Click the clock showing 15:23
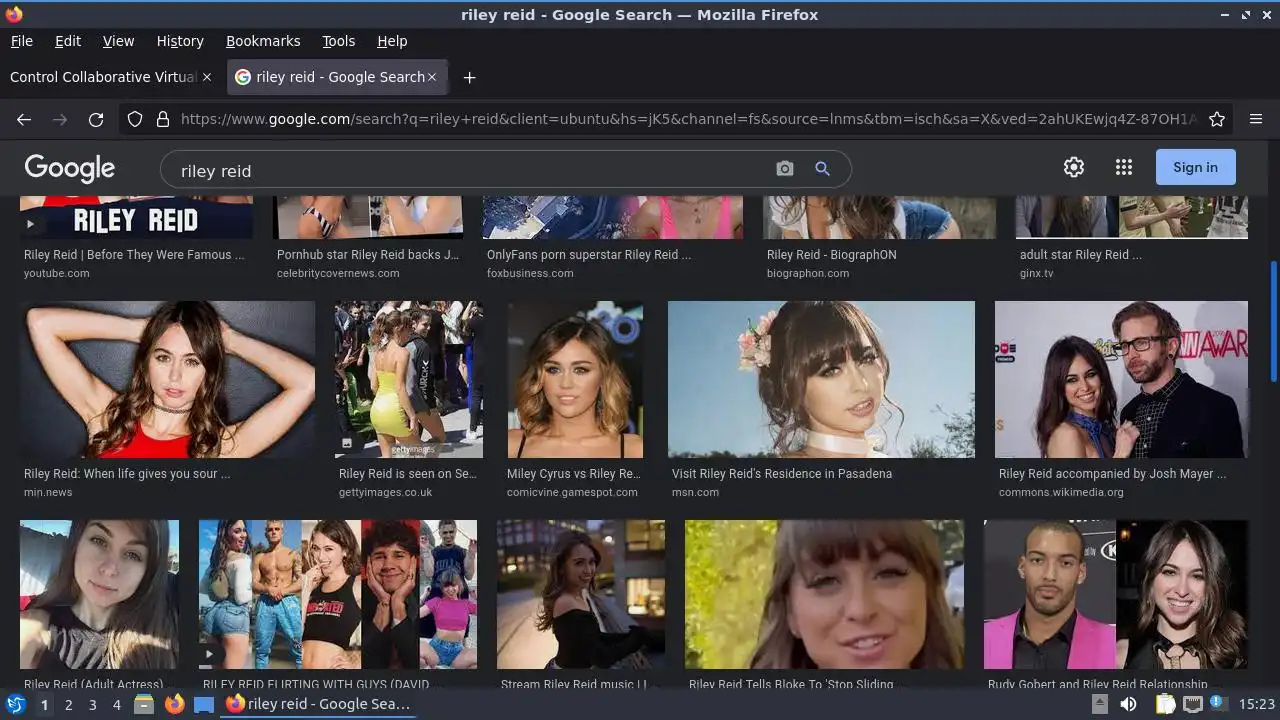Viewport: 1280px width, 720px height. (1257, 704)
